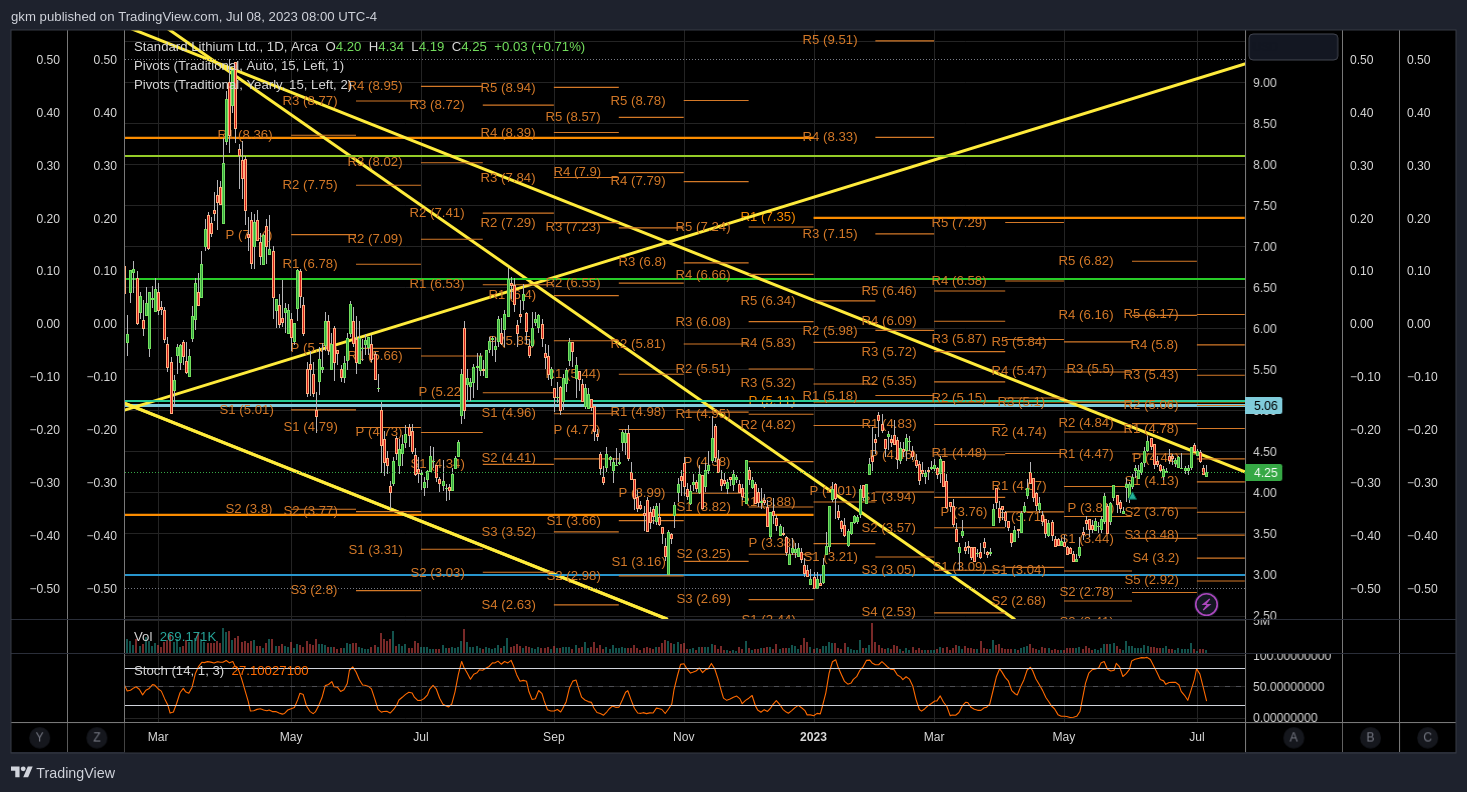
Task: Select the Y scale circle icon
Action: point(39,738)
